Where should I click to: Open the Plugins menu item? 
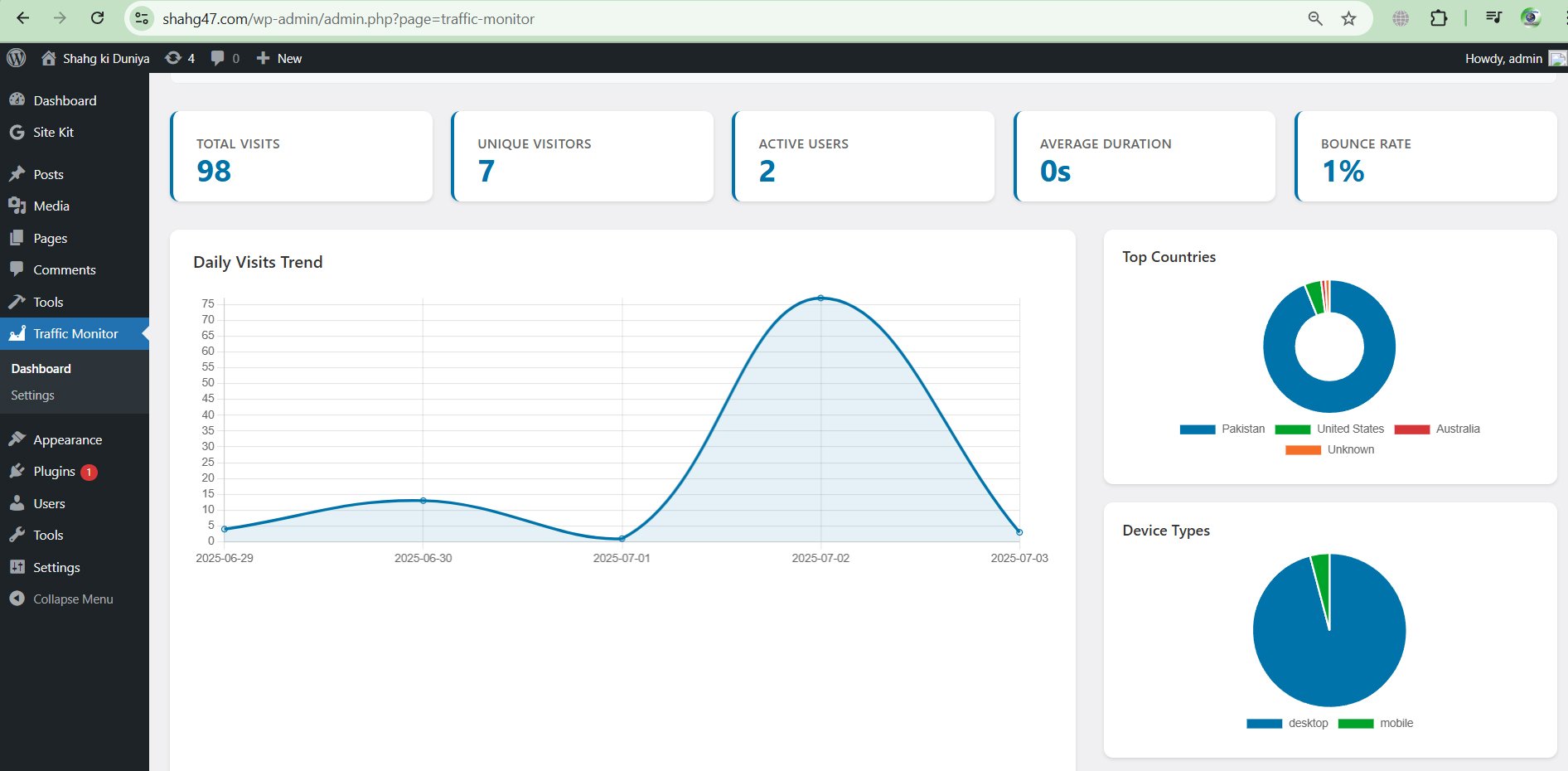pos(54,472)
